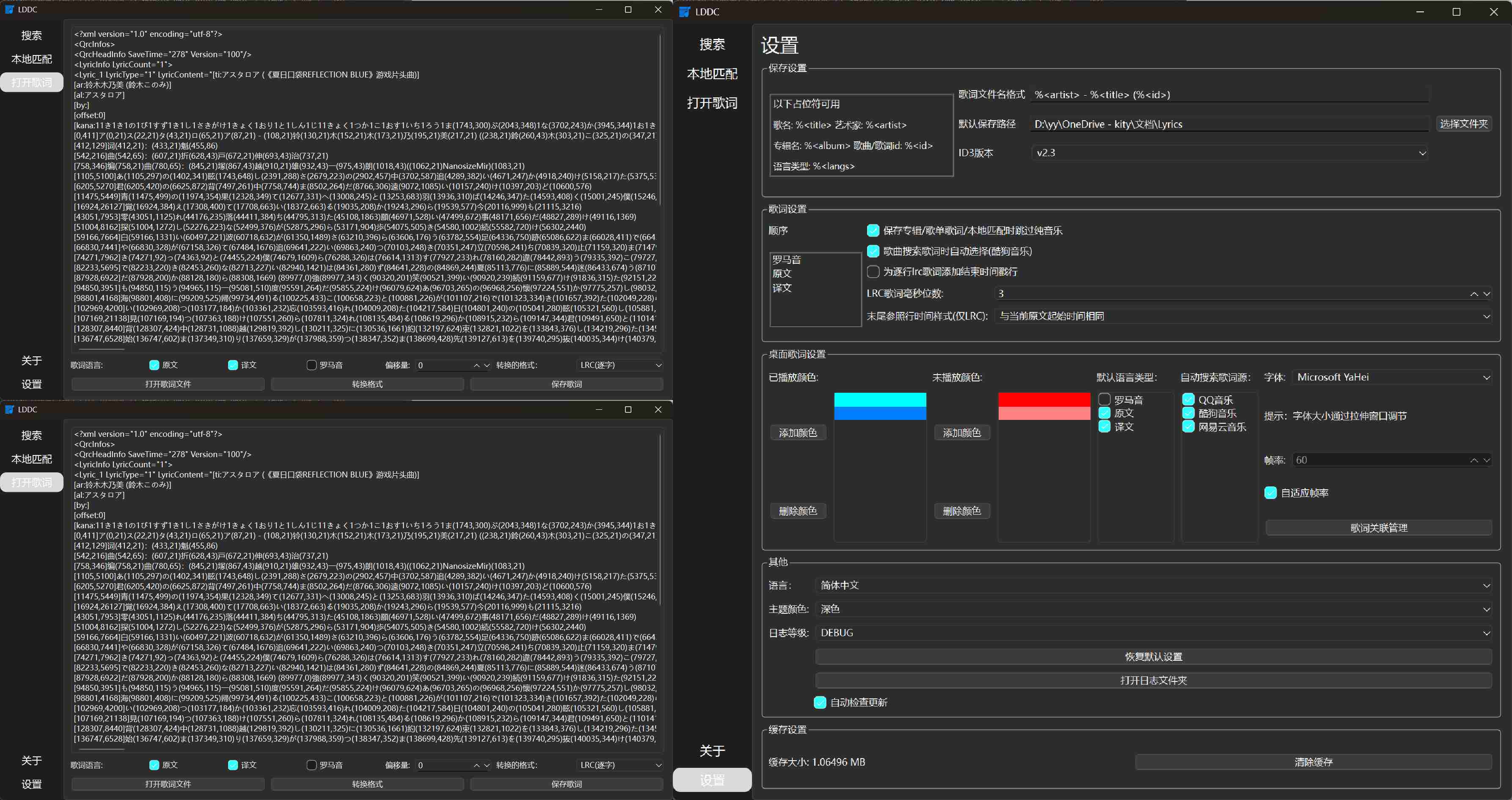Open 打开歌词 tab in settings window sidebar

[712, 103]
